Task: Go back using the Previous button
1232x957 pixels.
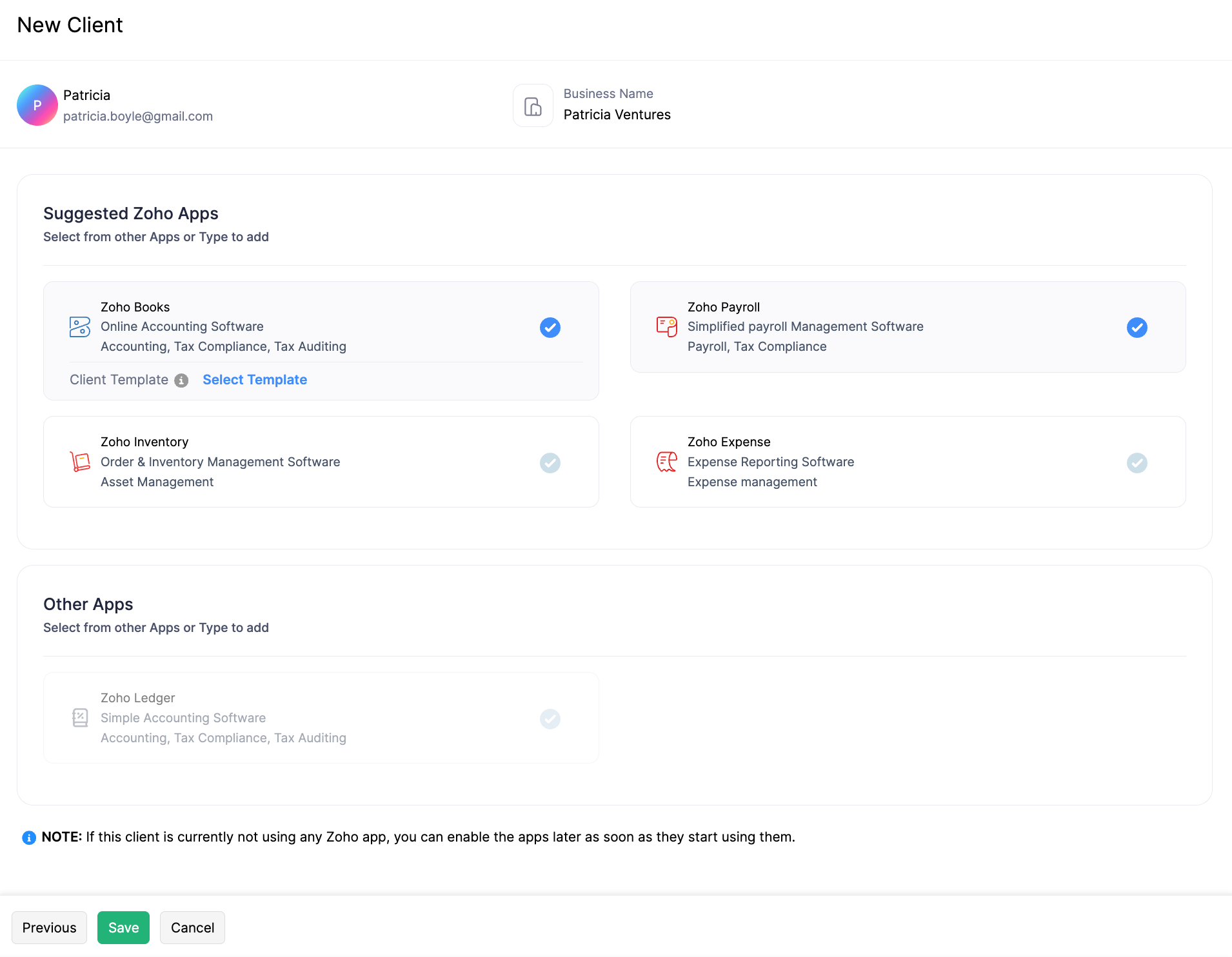Action: [49, 927]
